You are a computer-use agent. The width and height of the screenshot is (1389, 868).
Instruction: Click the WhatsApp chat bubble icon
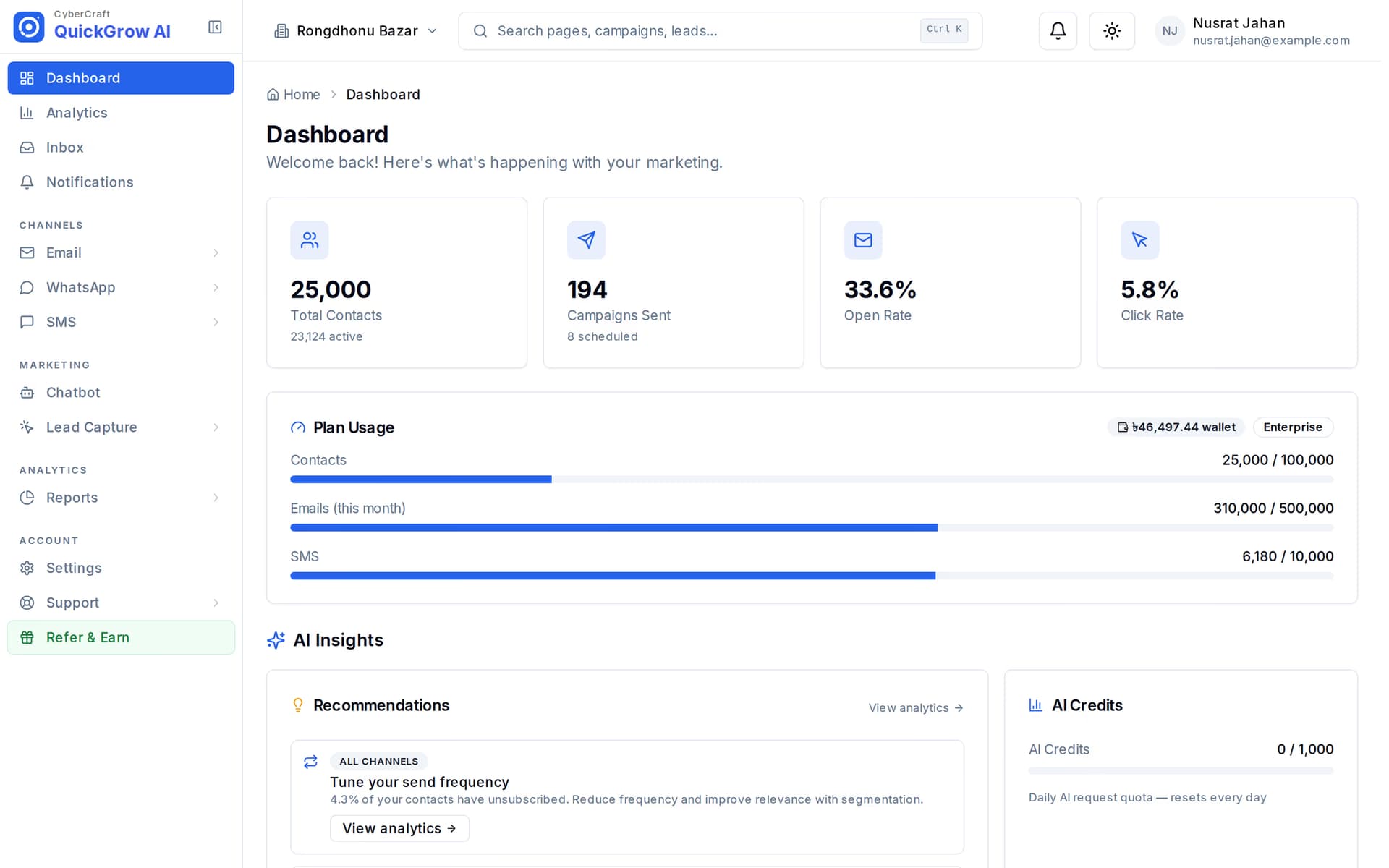tap(27, 288)
